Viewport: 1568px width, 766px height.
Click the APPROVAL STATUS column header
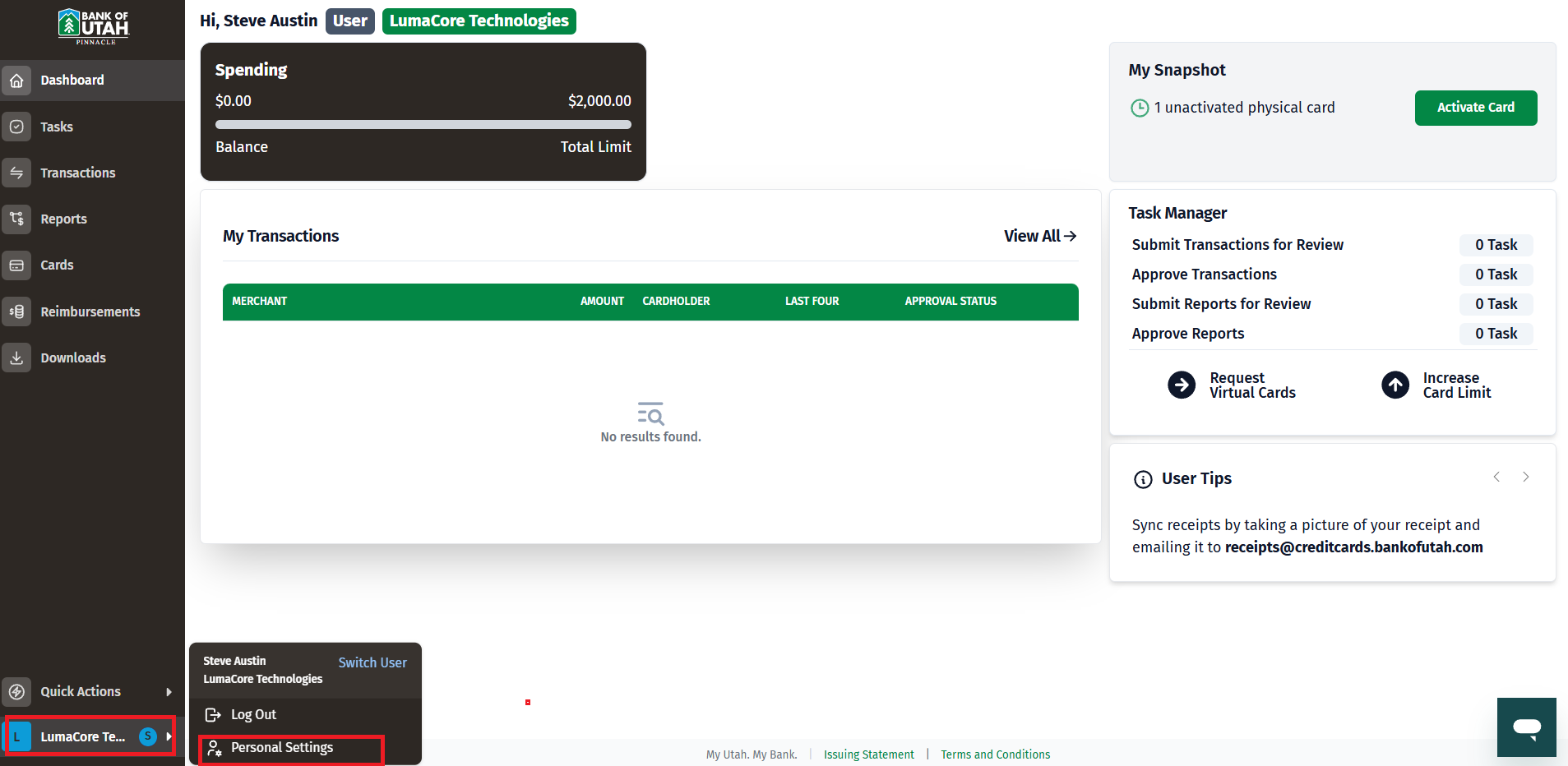(x=951, y=302)
